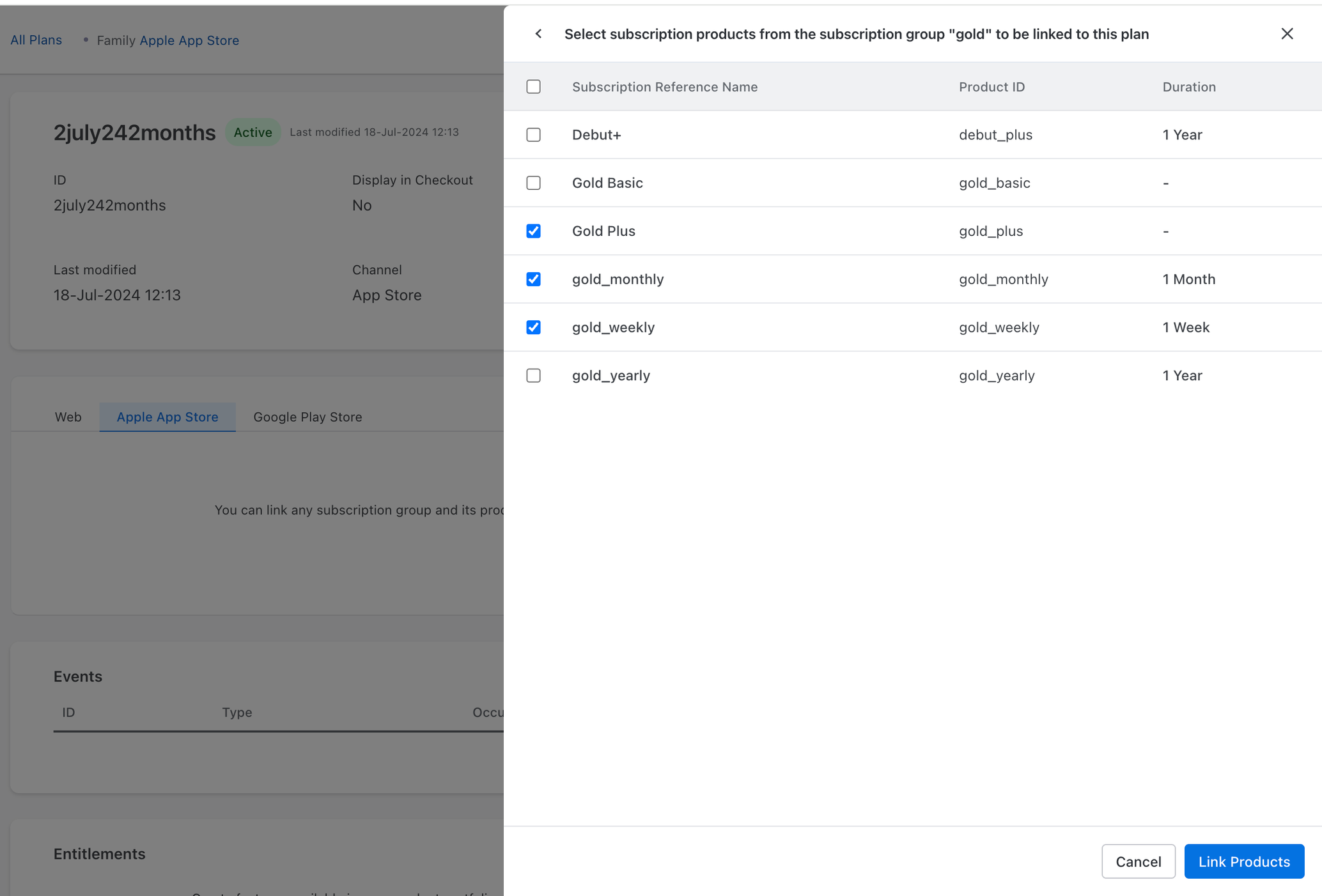Screen dimensions: 1322x896
Task: Uncheck the gold_weekly checkbox
Action: pyautogui.click(x=533, y=327)
